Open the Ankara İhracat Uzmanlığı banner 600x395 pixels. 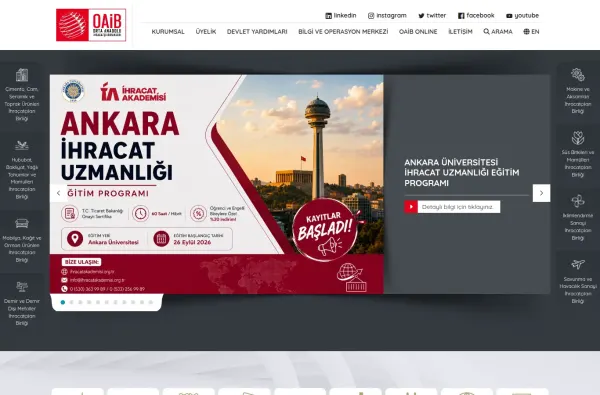pos(217,184)
